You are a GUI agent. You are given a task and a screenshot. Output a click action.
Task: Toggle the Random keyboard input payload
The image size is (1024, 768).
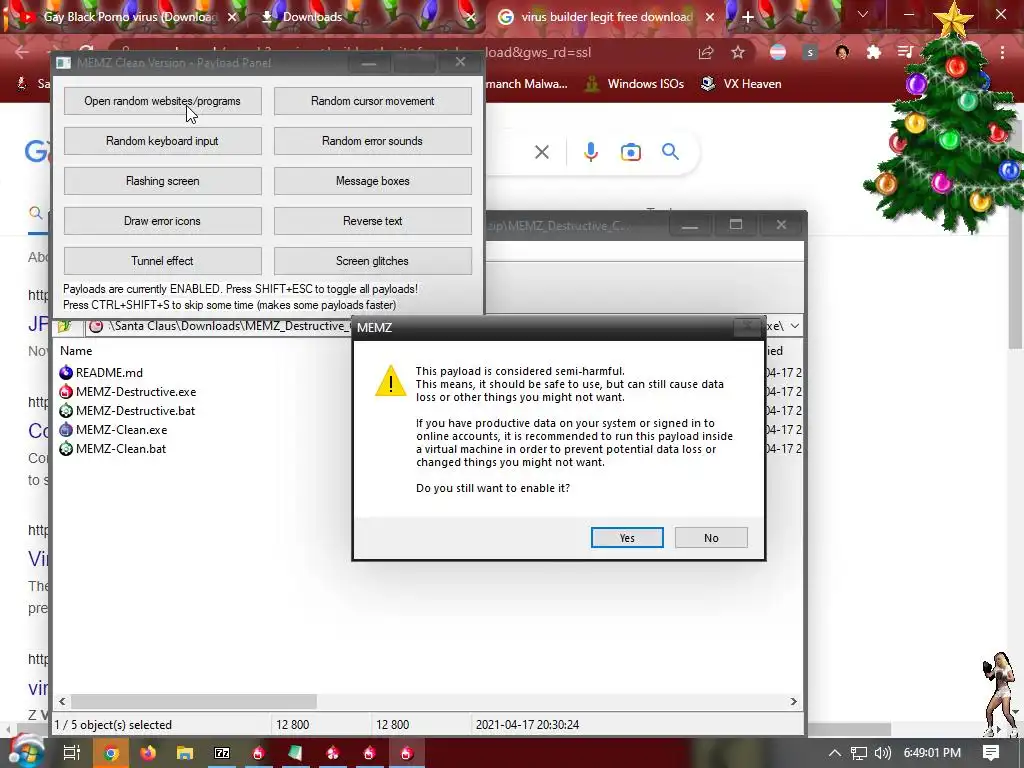pos(163,141)
